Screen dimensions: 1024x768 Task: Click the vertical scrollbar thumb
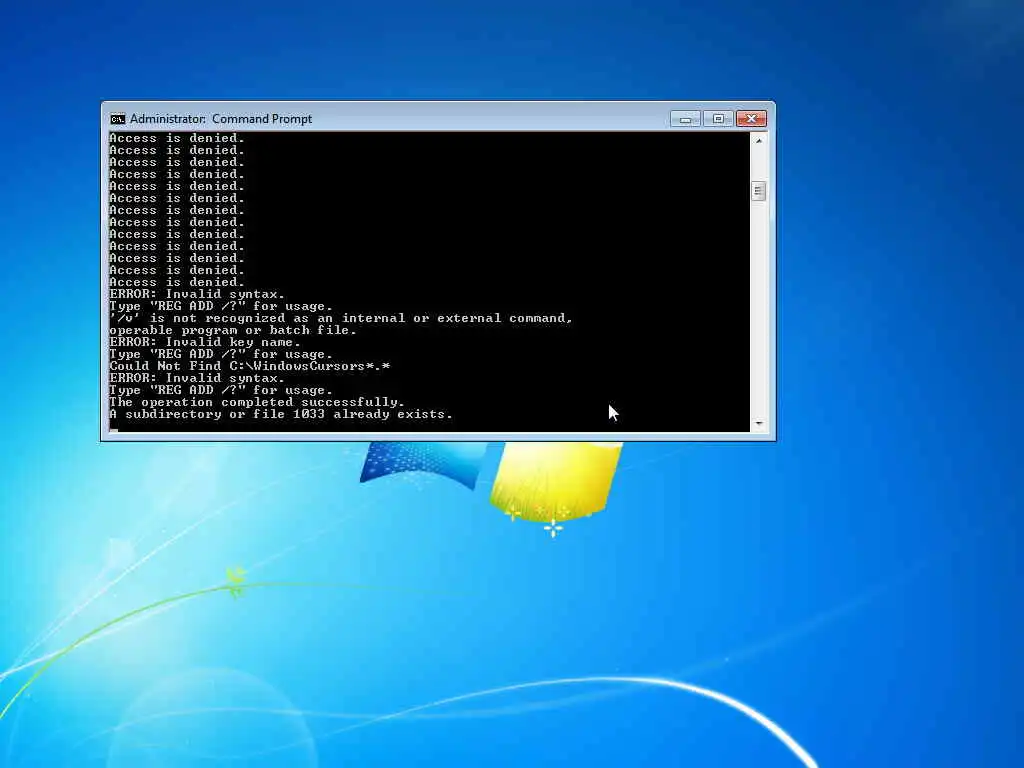tap(758, 191)
